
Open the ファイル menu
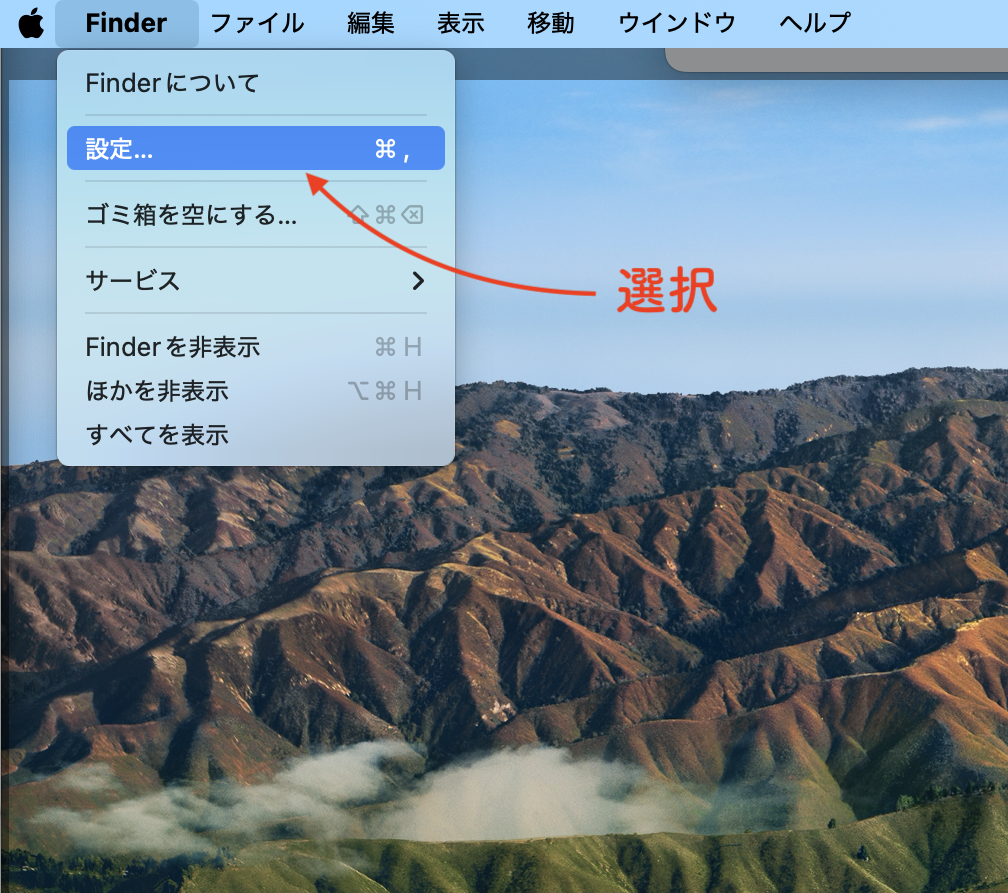pos(257,24)
